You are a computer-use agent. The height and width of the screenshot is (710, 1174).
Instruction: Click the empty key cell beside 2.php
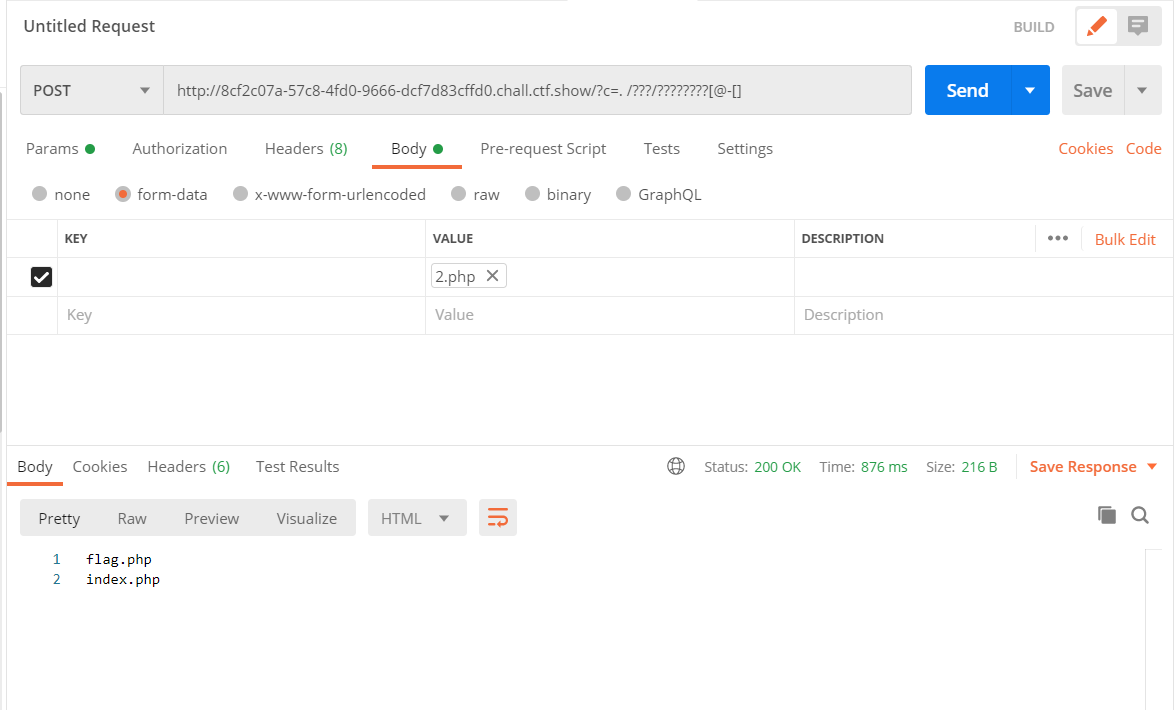click(x=241, y=277)
